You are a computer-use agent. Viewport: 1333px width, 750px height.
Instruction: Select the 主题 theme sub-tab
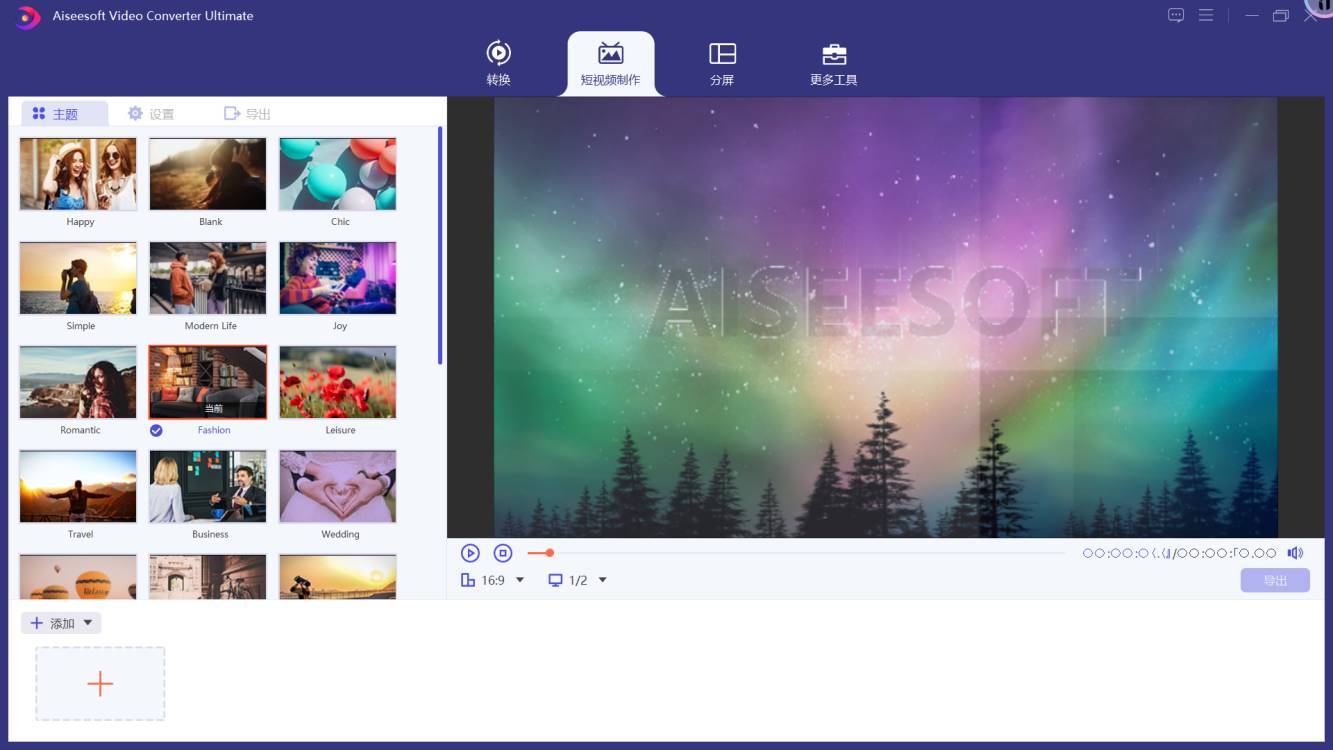pyautogui.click(x=65, y=114)
